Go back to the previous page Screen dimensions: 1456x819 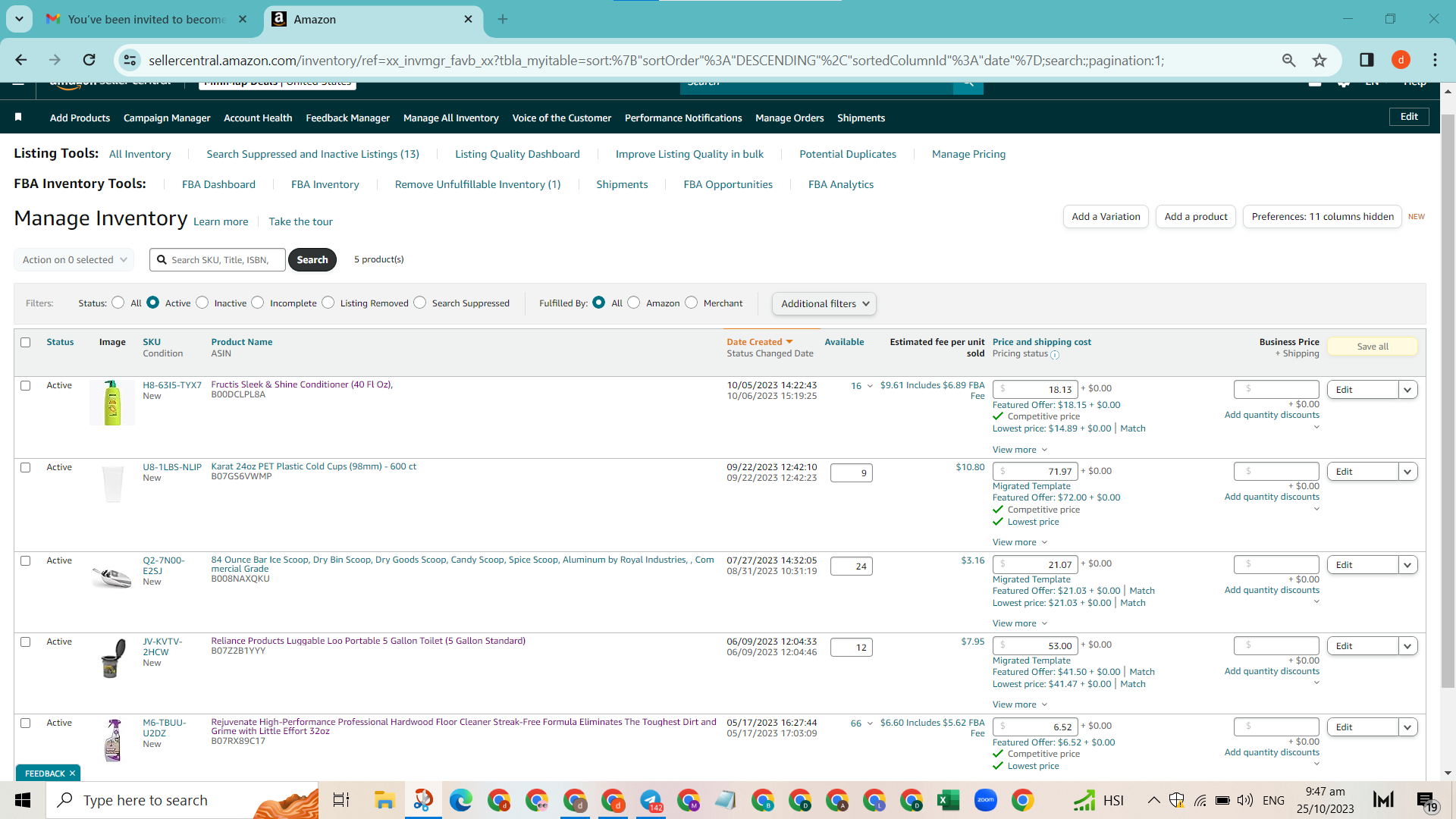21,60
